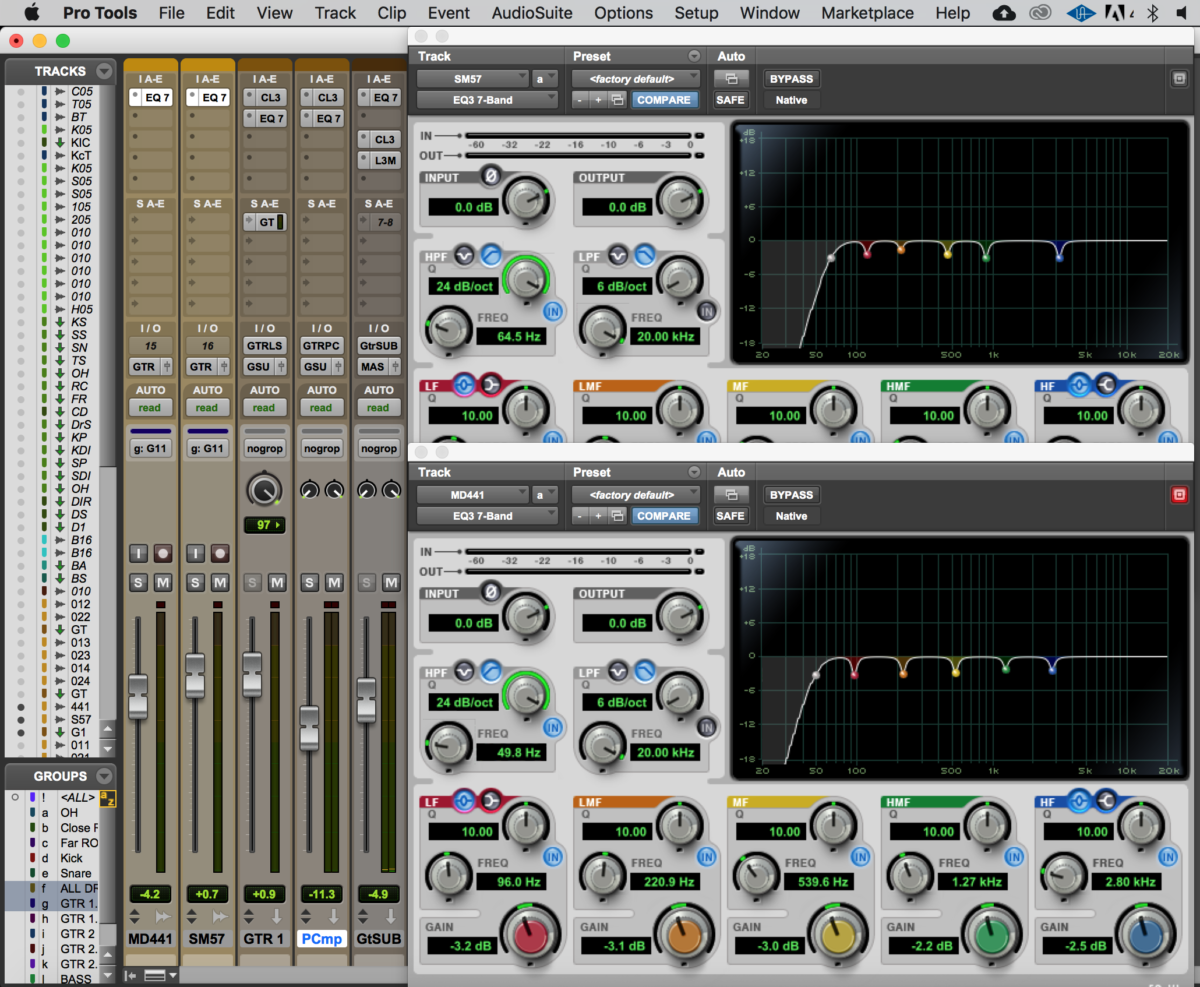This screenshot has width=1200, height=987.
Task: Select LPF low-pass type in SM57 EQ
Action: click(643, 256)
